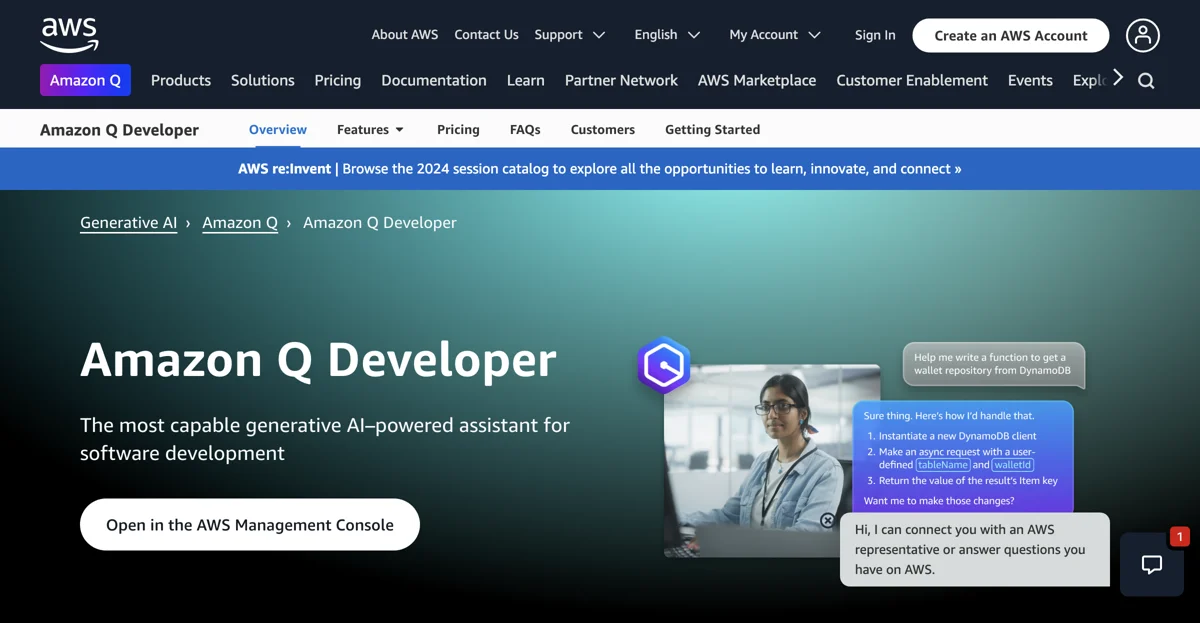Click the Sign In link
The width and height of the screenshot is (1200, 623).
(x=875, y=35)
